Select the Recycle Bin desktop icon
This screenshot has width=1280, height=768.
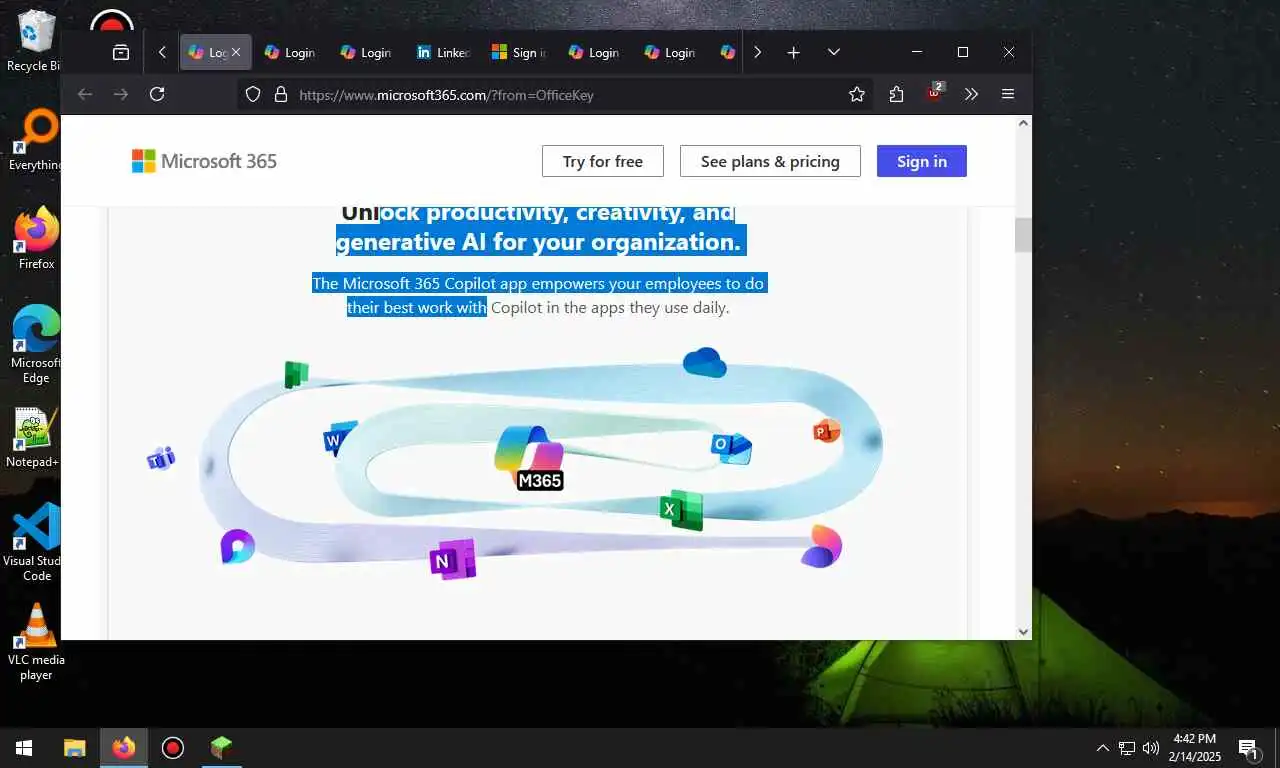pyautogui.click(x=35, y=41)
